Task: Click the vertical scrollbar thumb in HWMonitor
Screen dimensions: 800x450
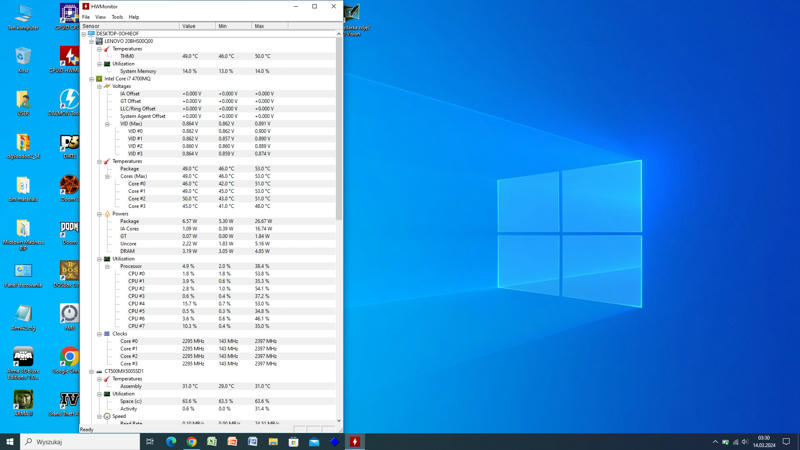Action: pos(339,128)
